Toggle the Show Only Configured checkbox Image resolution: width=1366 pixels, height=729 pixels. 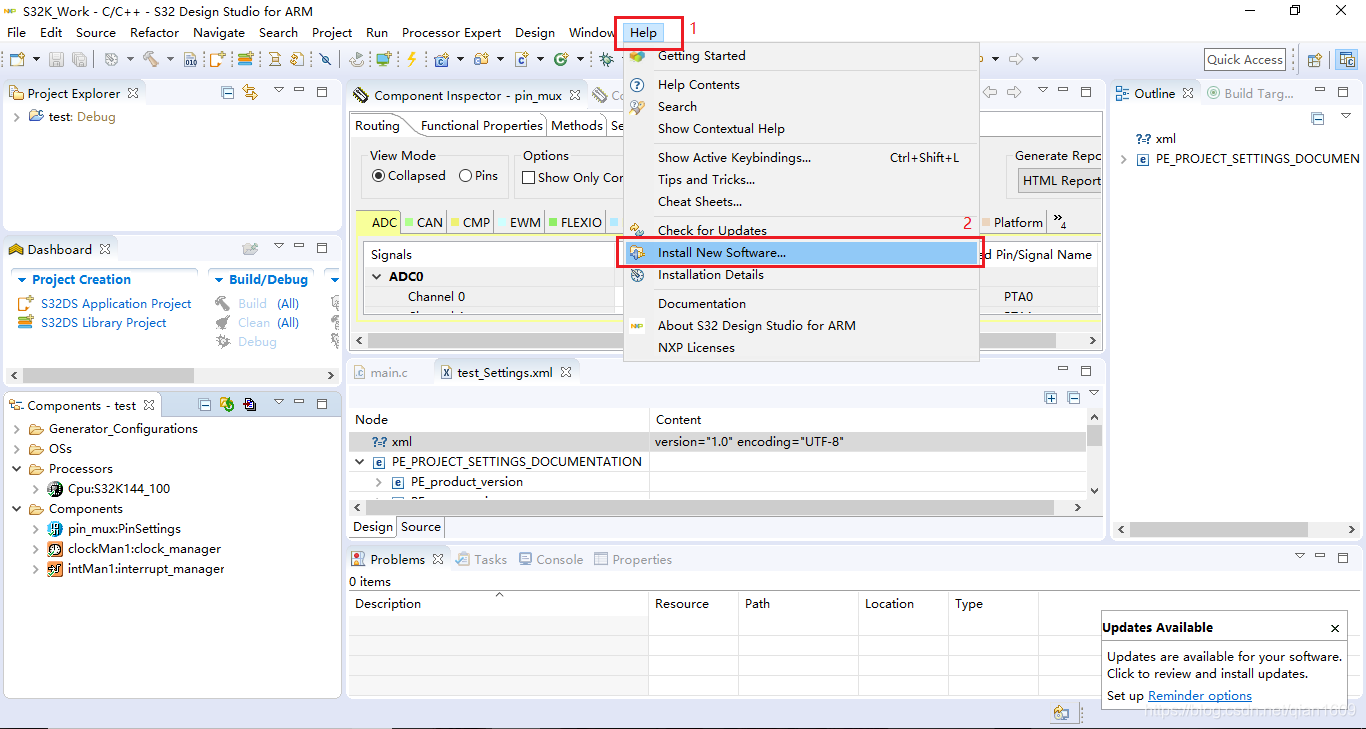[529, 178]
